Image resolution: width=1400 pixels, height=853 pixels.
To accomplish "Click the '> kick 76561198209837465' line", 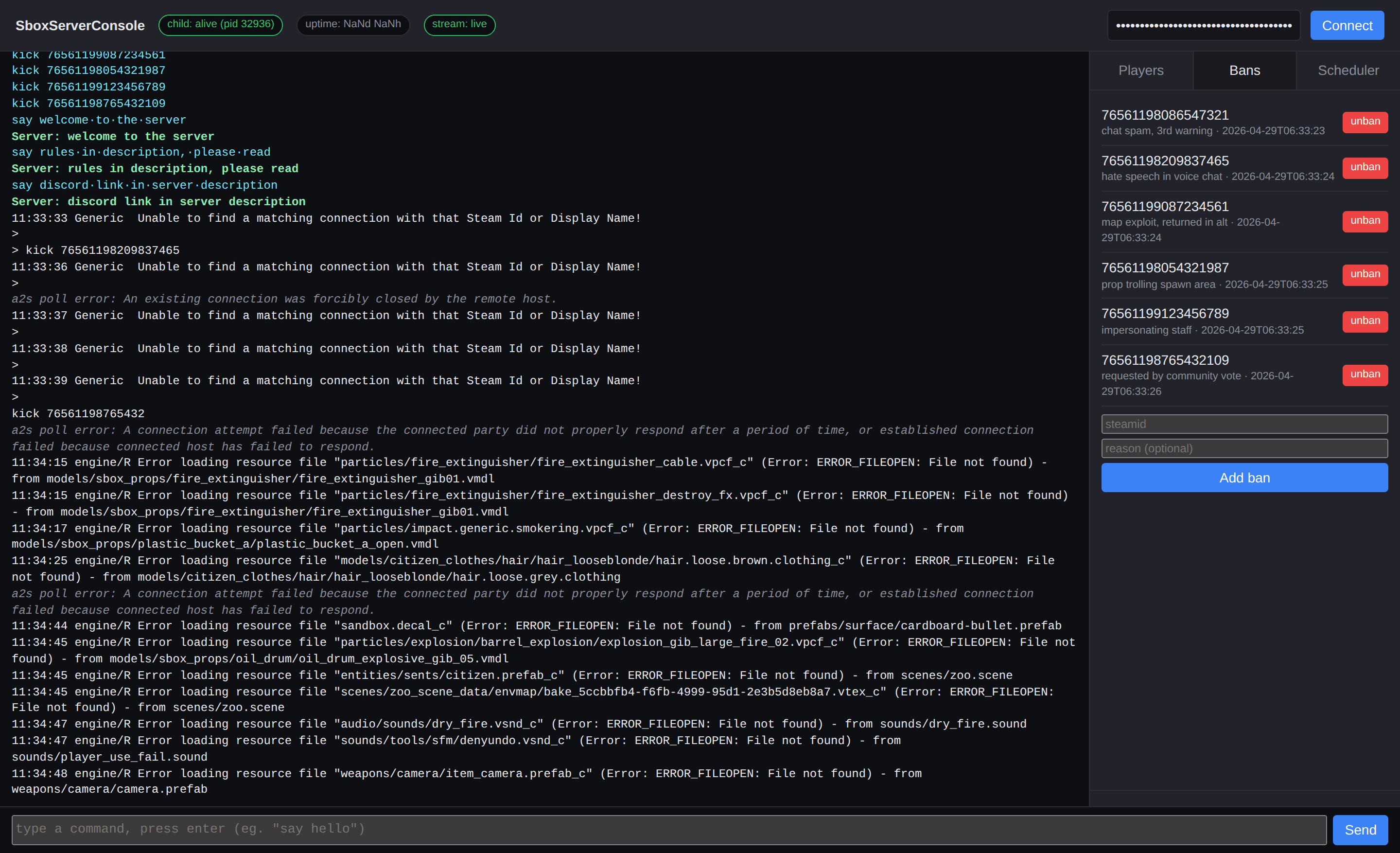I will [x=95, y=250].
